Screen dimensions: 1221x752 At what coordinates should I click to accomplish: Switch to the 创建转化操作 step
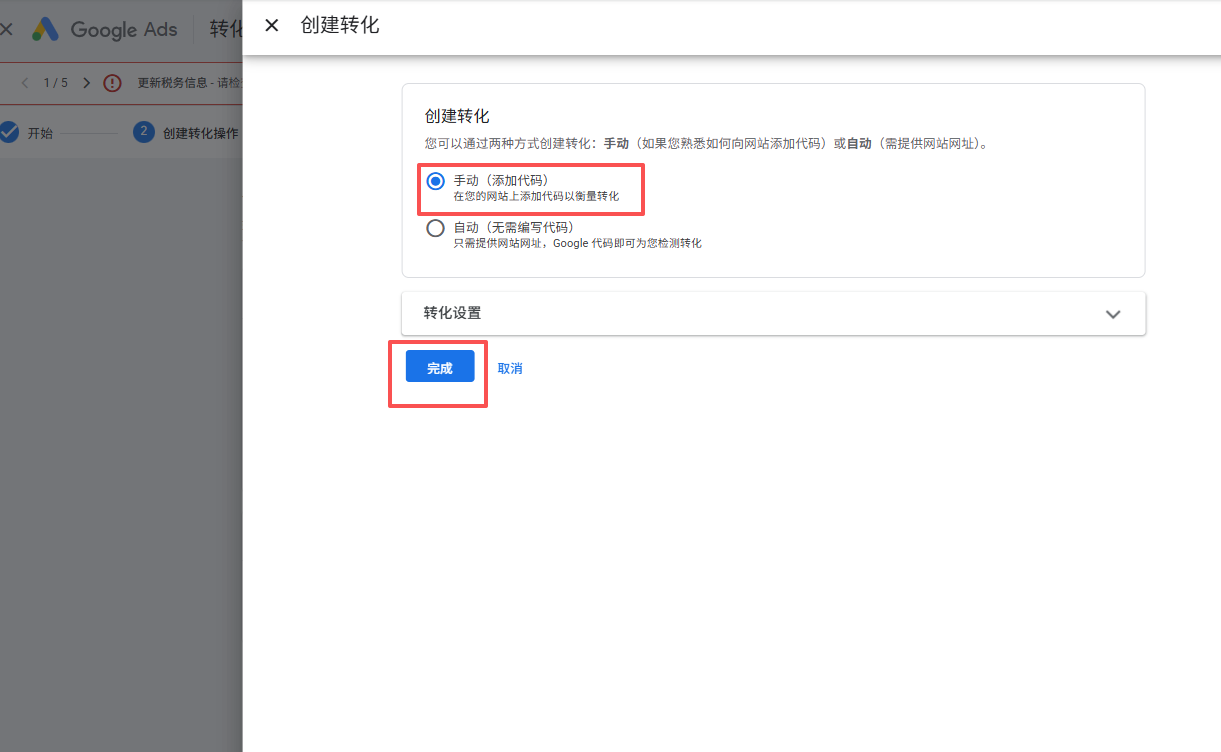click(x=200, y=133)
